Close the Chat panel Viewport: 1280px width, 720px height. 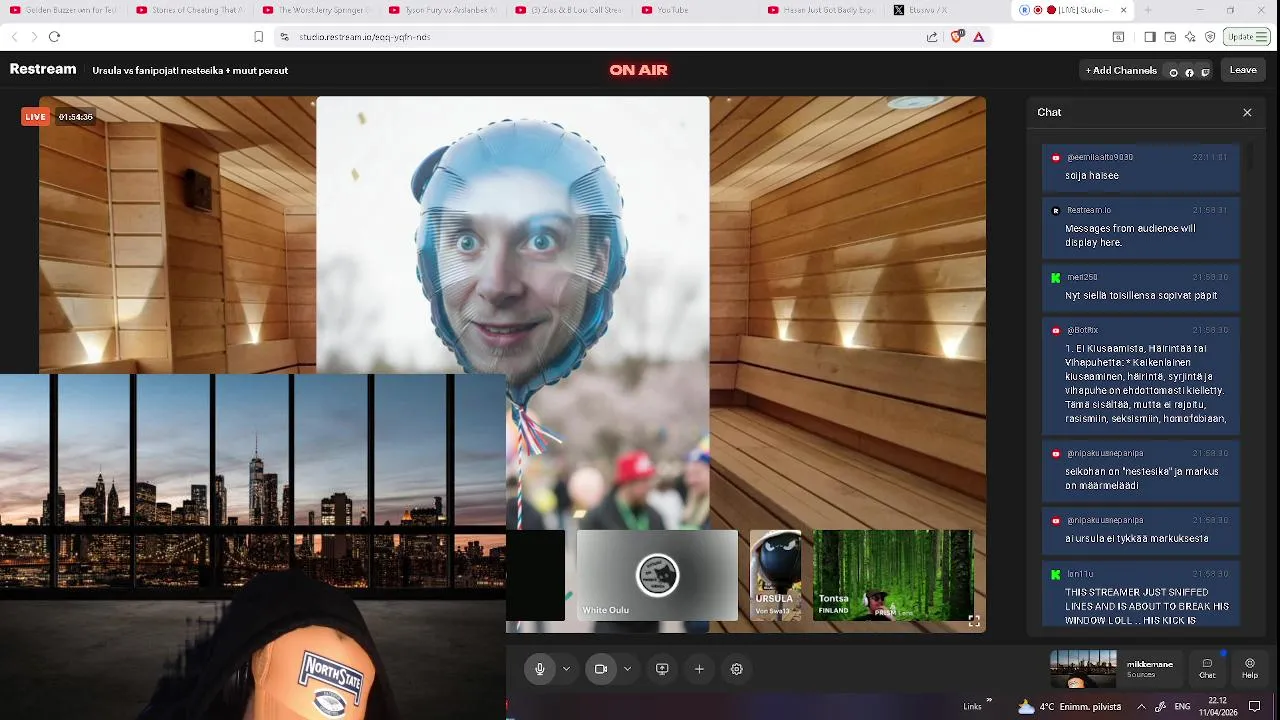click(1247, 112)
